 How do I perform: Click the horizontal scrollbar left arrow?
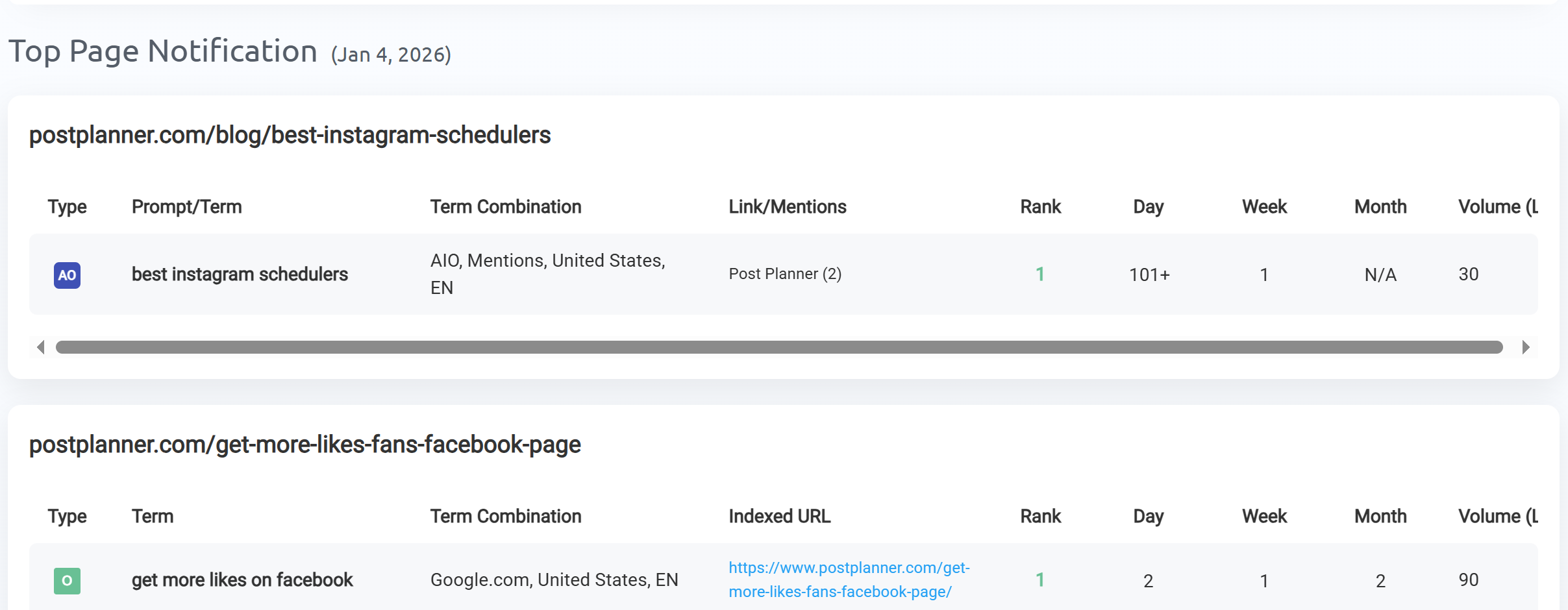click(x=41, y=347)
